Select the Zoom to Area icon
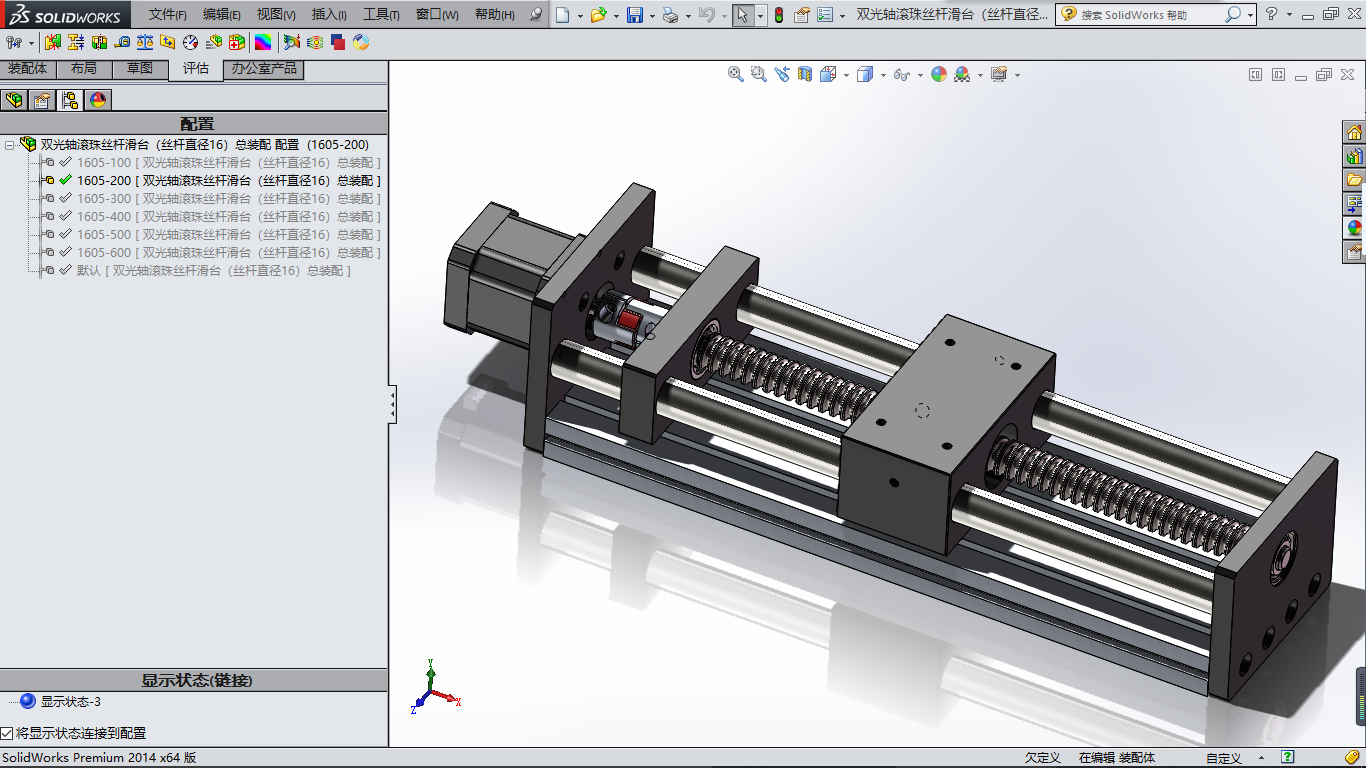The width and height of the screenshot is (1366, 768). click(759, 74)
